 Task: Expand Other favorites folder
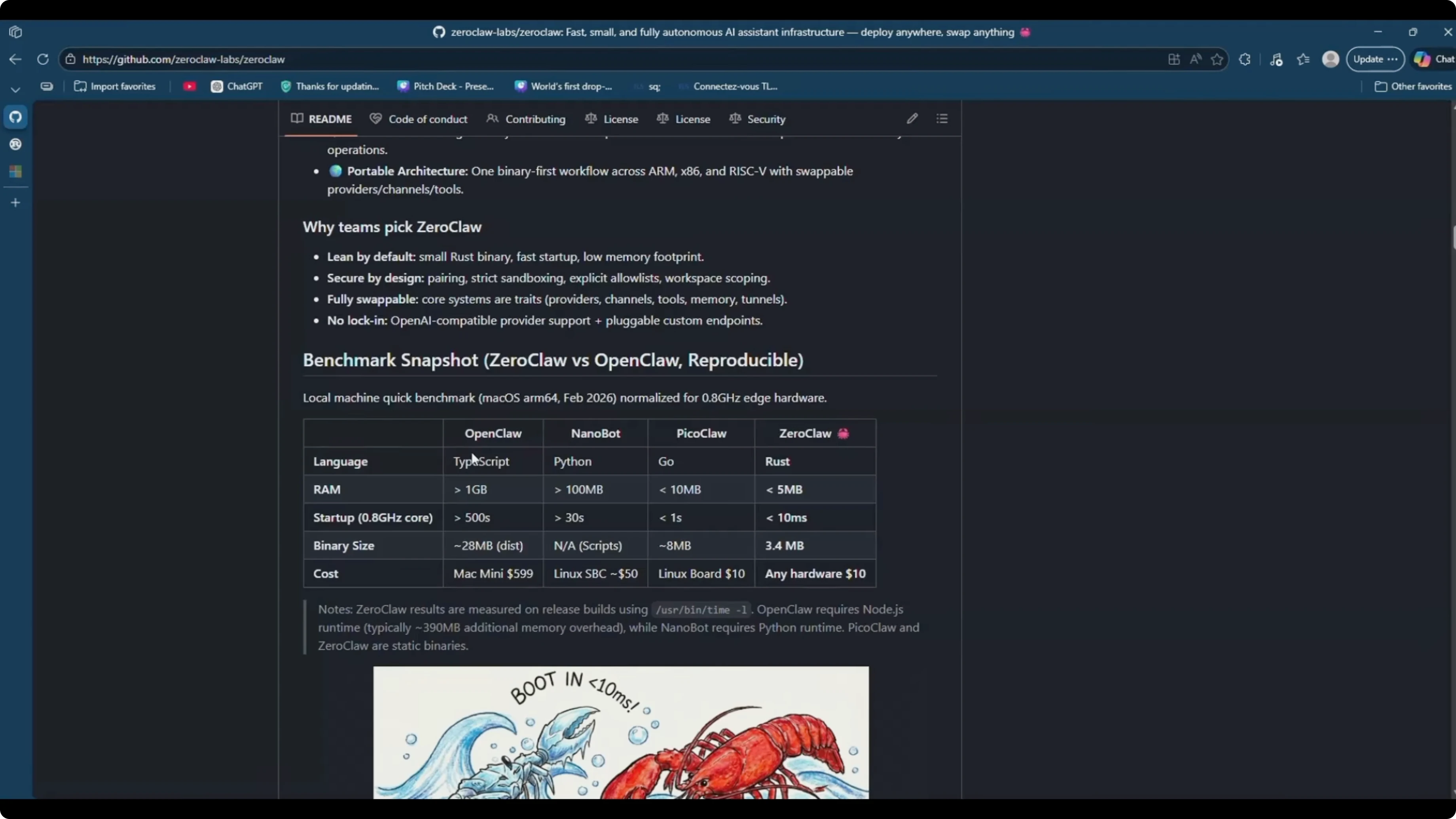1412,87
